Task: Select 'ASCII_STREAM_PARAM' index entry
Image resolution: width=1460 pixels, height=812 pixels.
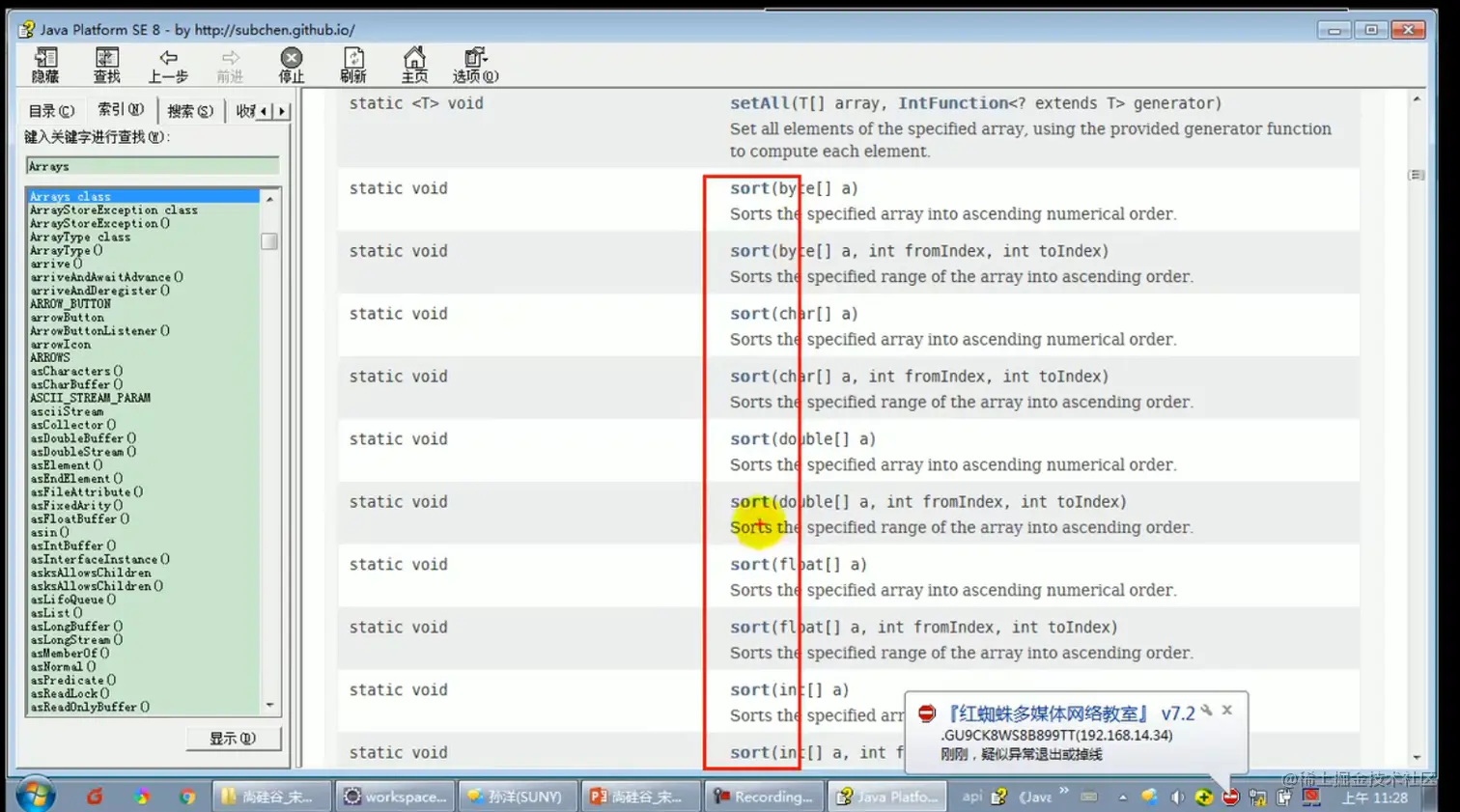Action: point(90,398)
